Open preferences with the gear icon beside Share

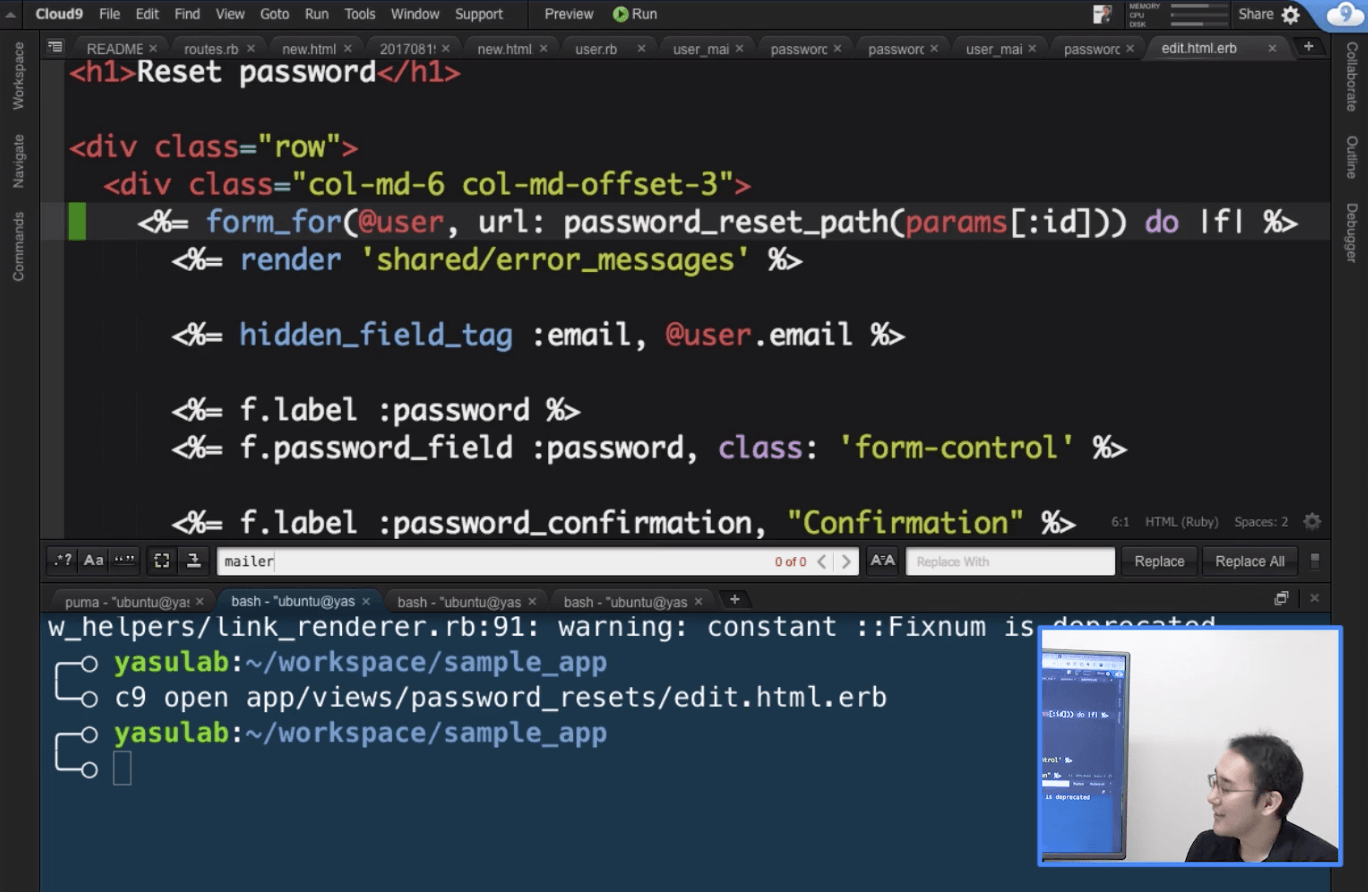pyautogui.click(x=1291, y=14)
